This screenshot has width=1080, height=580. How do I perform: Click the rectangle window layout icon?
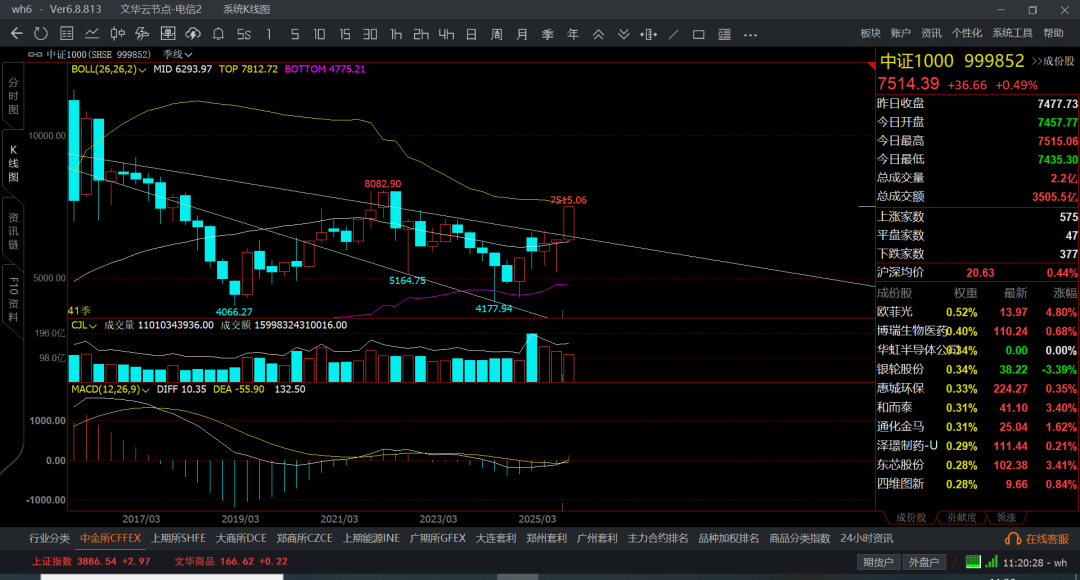698,34
